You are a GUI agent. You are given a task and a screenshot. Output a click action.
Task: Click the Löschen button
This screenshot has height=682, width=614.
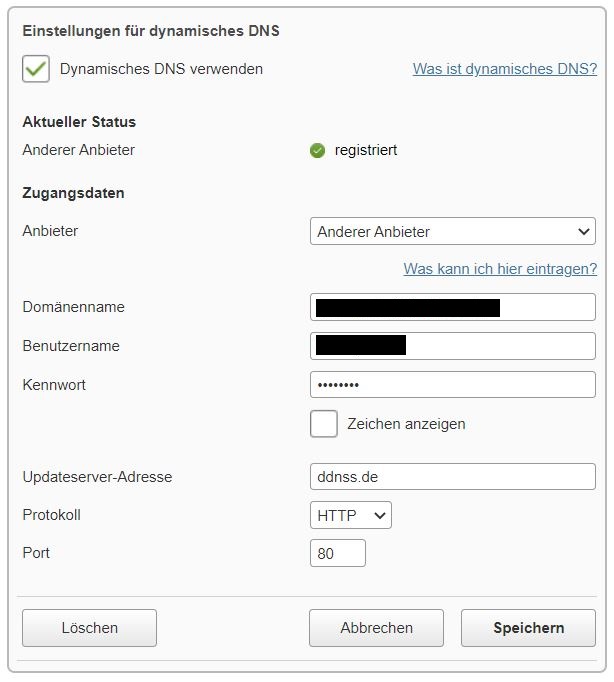(x=90, y=628)
